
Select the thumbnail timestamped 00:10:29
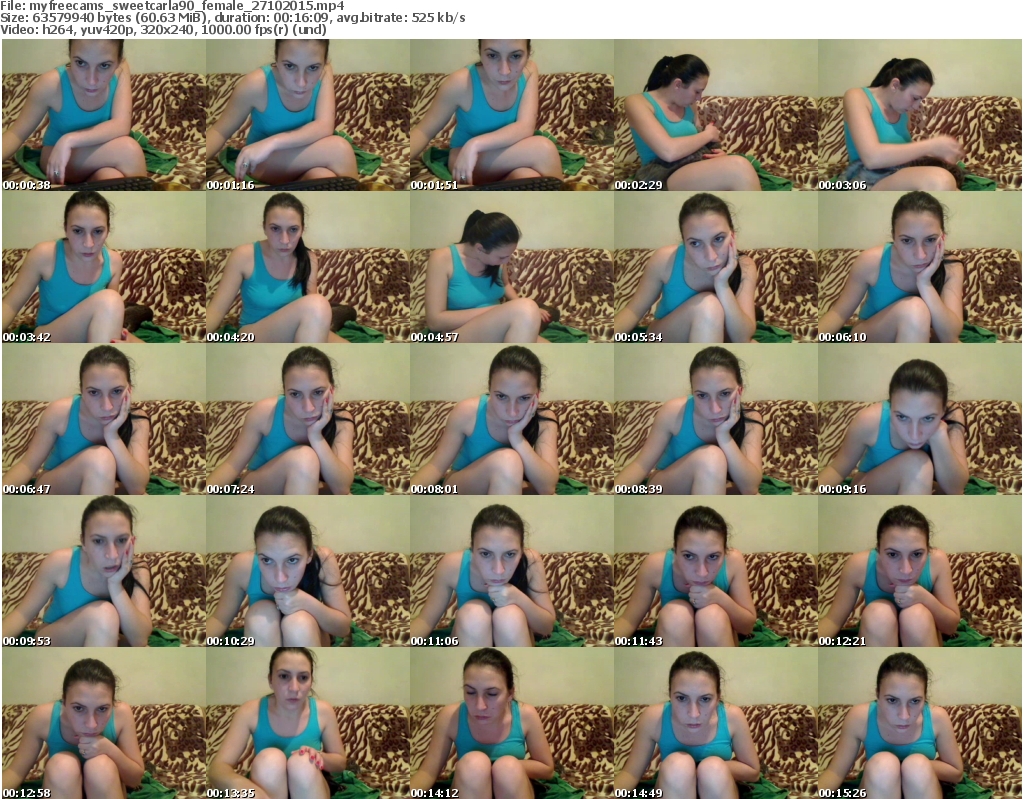[308, 571]
